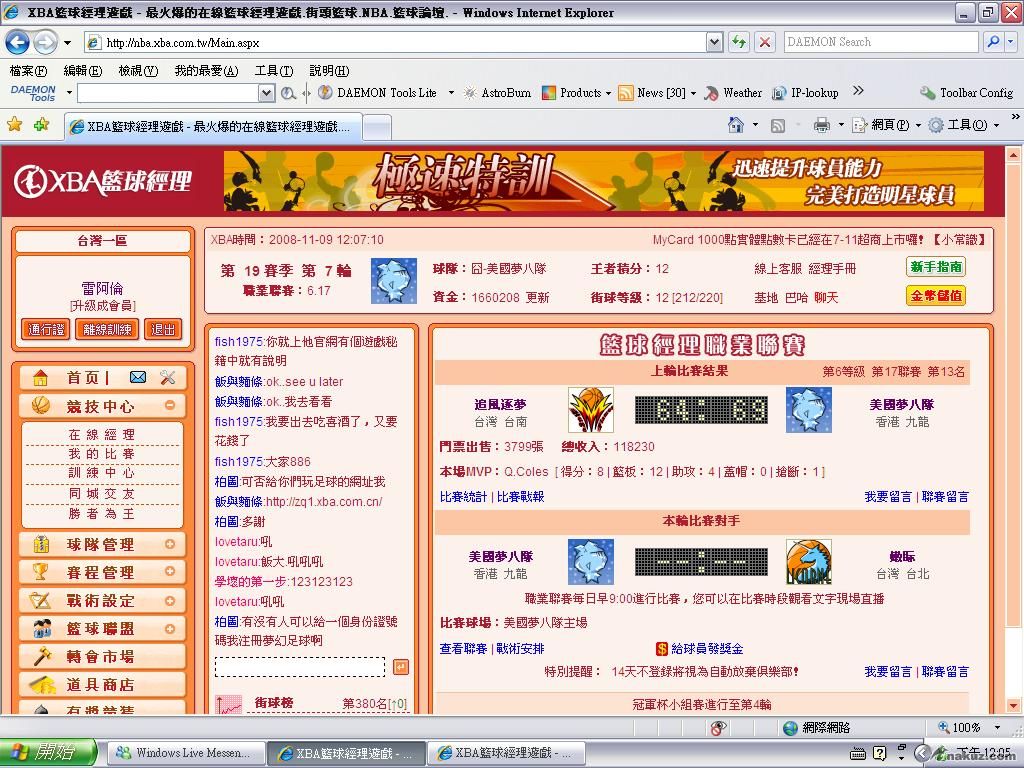Click the 離線訓練 button
Screen dimensions: 1024x768
click(107, 329)
